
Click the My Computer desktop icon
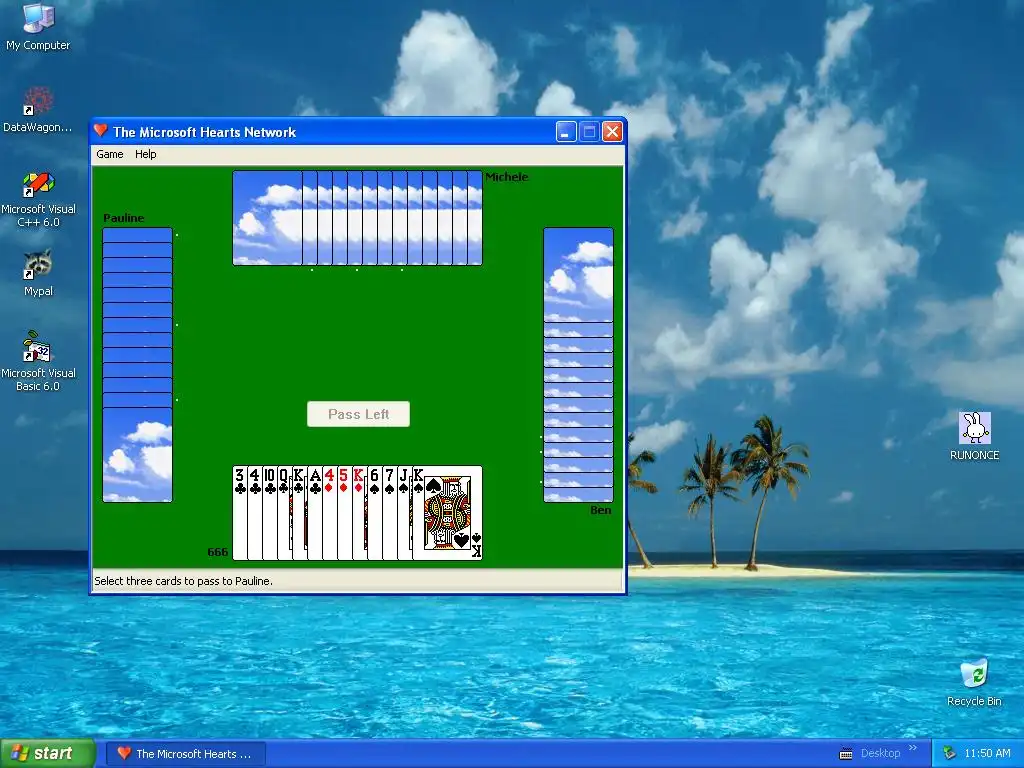(38, 27)
